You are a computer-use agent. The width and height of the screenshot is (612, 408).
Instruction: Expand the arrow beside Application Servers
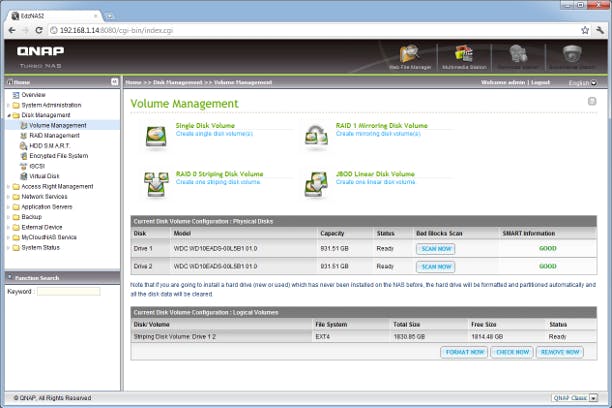9,207
